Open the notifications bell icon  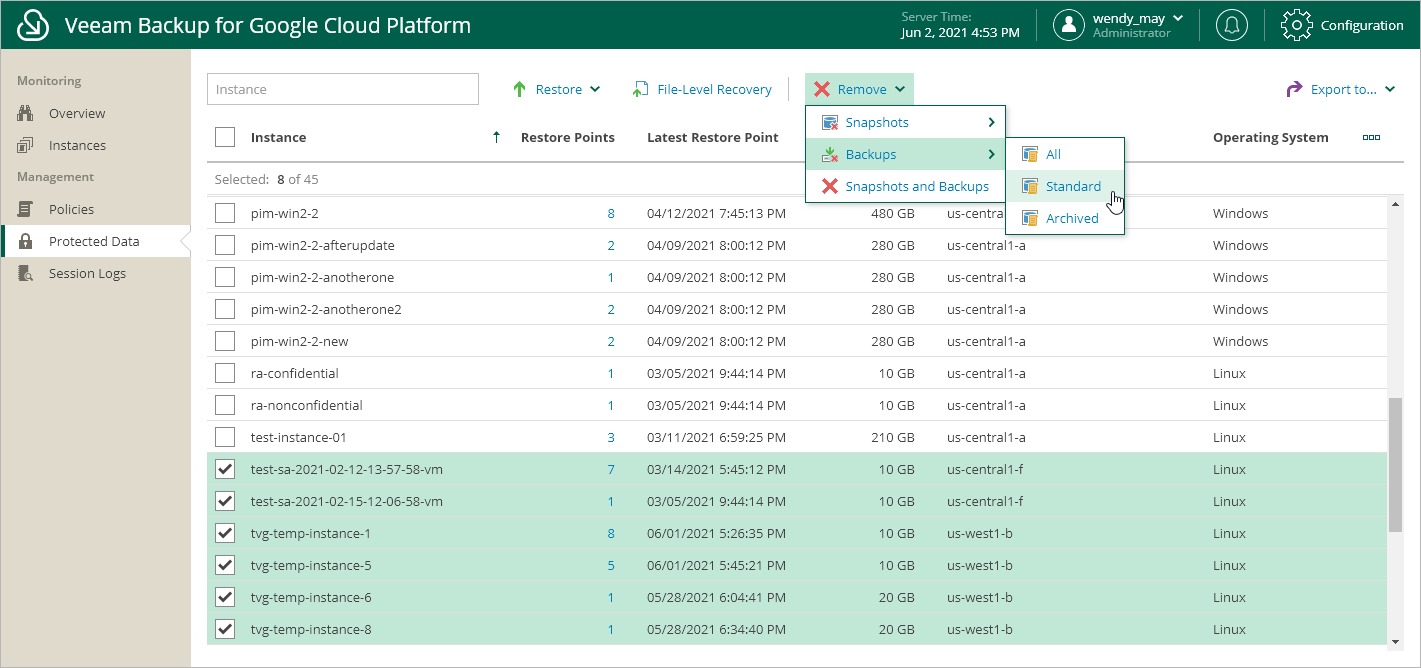click(x=1231, y=25)
